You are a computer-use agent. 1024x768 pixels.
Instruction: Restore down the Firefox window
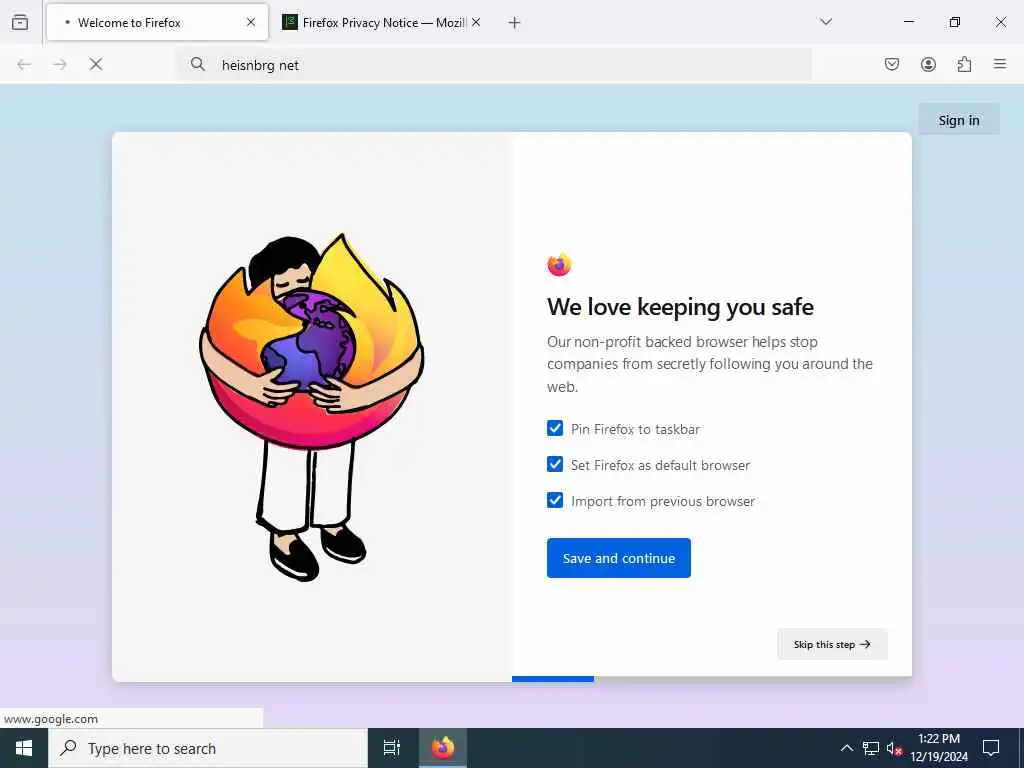(x=955, y=22)
